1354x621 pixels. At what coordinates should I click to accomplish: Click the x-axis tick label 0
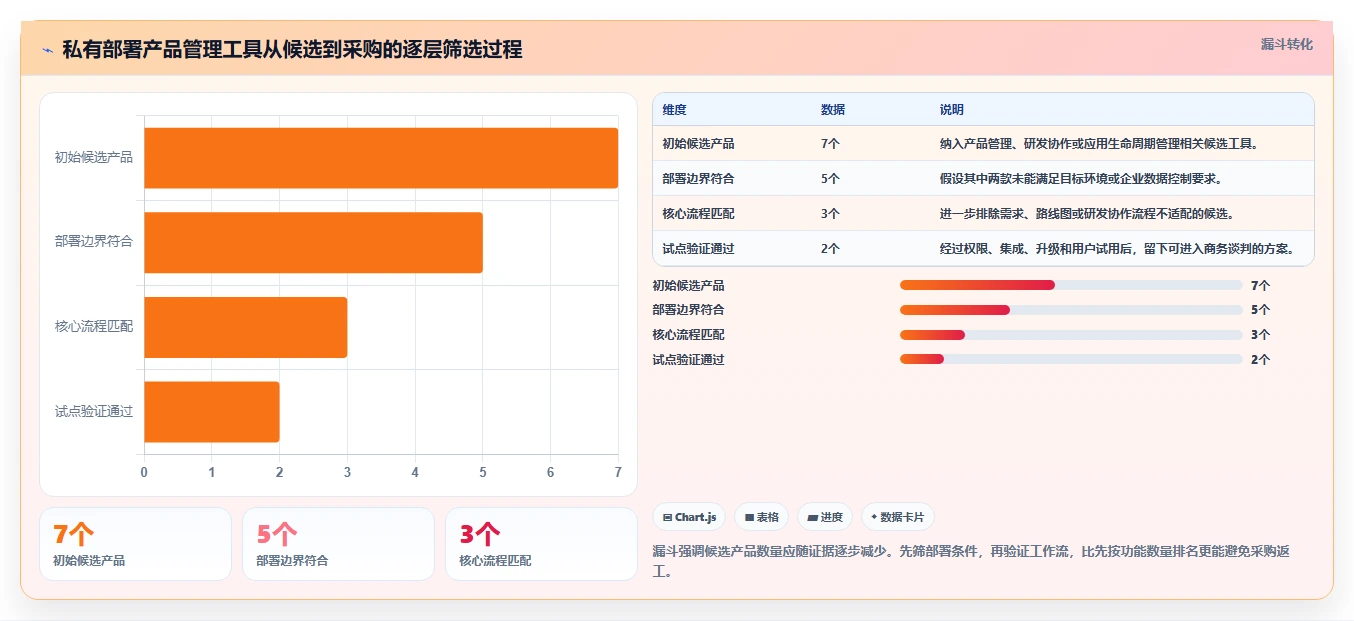pos(144,472)
